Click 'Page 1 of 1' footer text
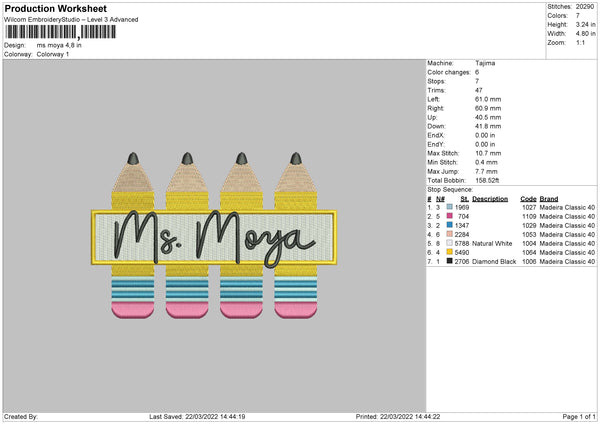The height and width of the screenshot is (424, 600). pyautogui.click(x=579, y=417)
